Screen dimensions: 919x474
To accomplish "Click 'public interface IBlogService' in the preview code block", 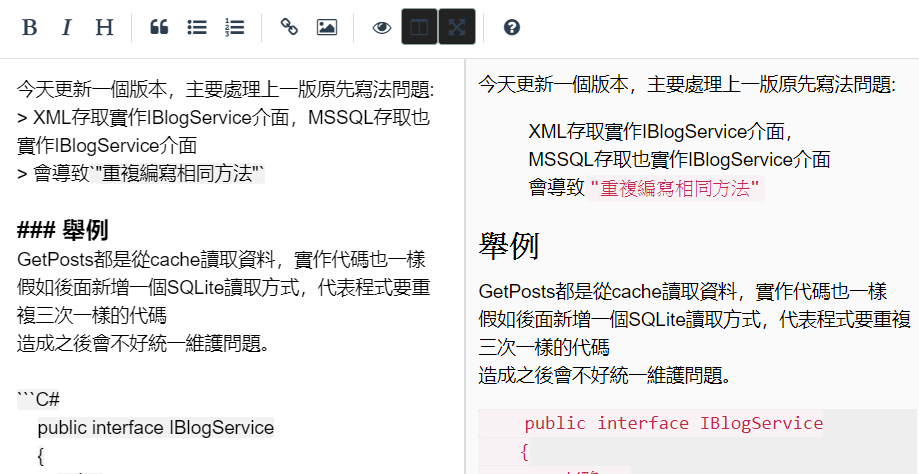I will [674, 423].
